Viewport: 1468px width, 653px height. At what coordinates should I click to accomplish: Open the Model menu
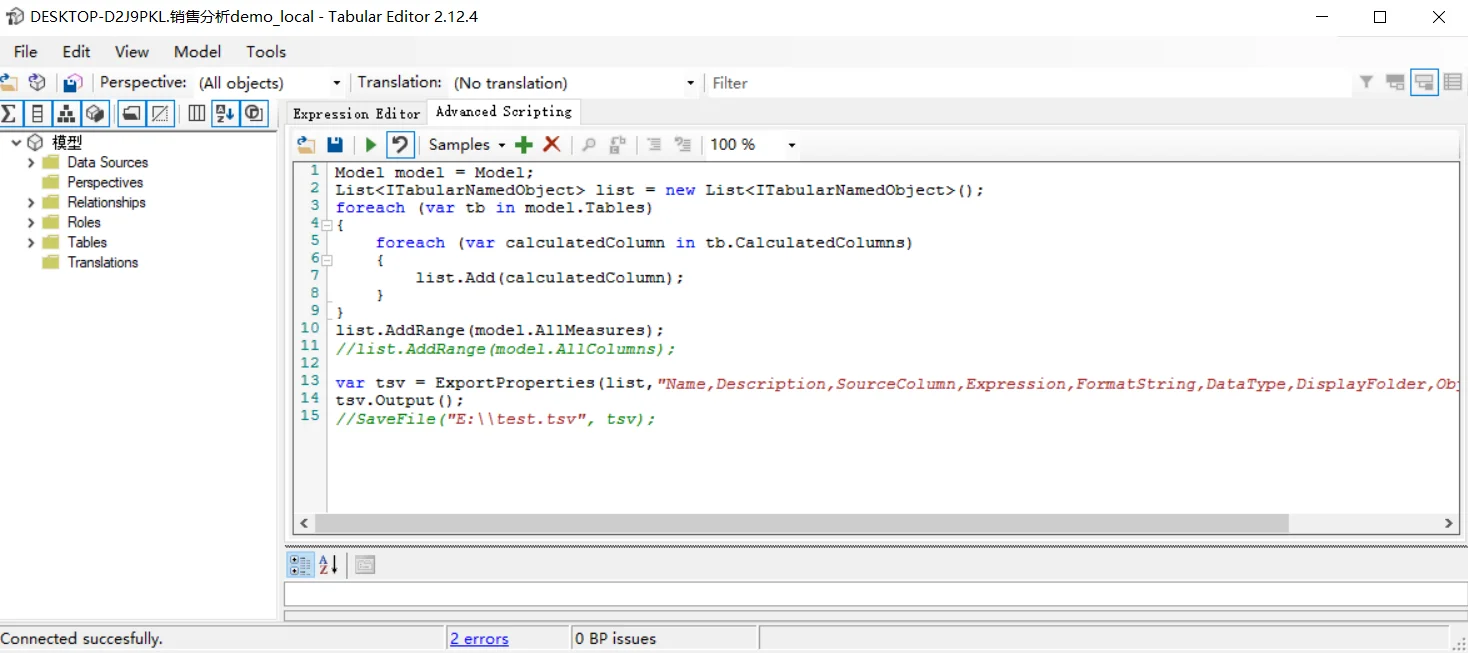(x=198, y=52)
